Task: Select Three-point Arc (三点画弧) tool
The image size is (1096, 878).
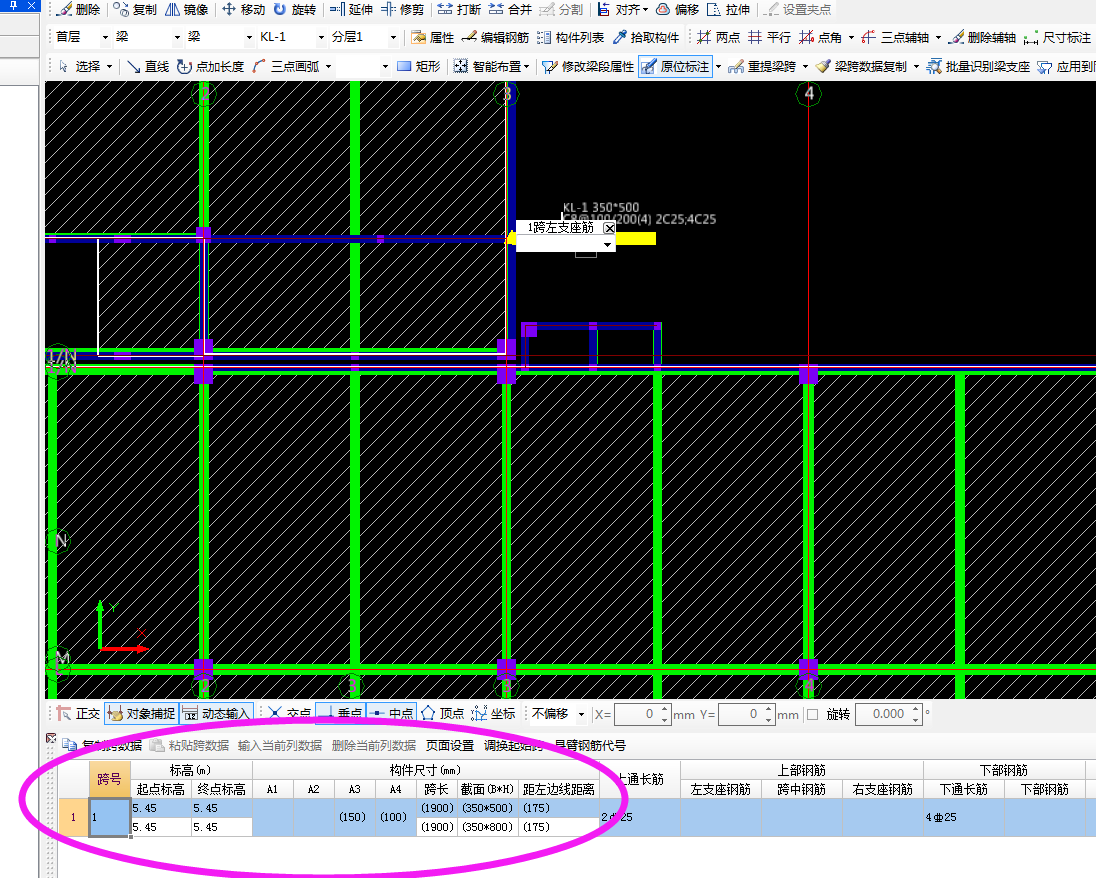Action: tap(287, 66)
